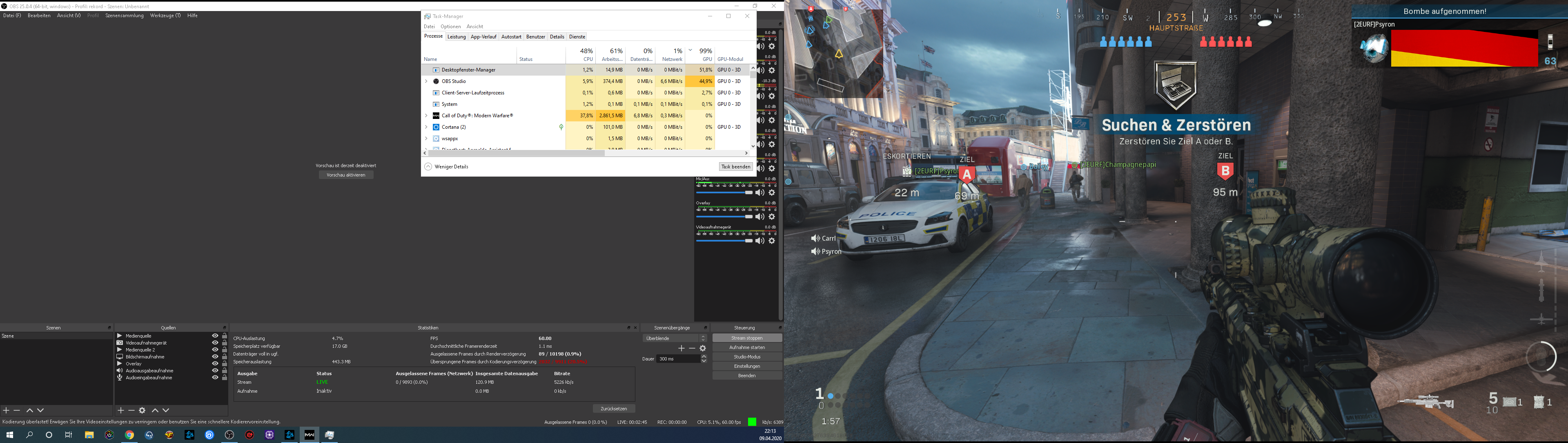Move selected source down in Quellen list
Image resolution: width=1568 pixels, height=443 pixels.
pyautogui.click(x=165, y=411)
